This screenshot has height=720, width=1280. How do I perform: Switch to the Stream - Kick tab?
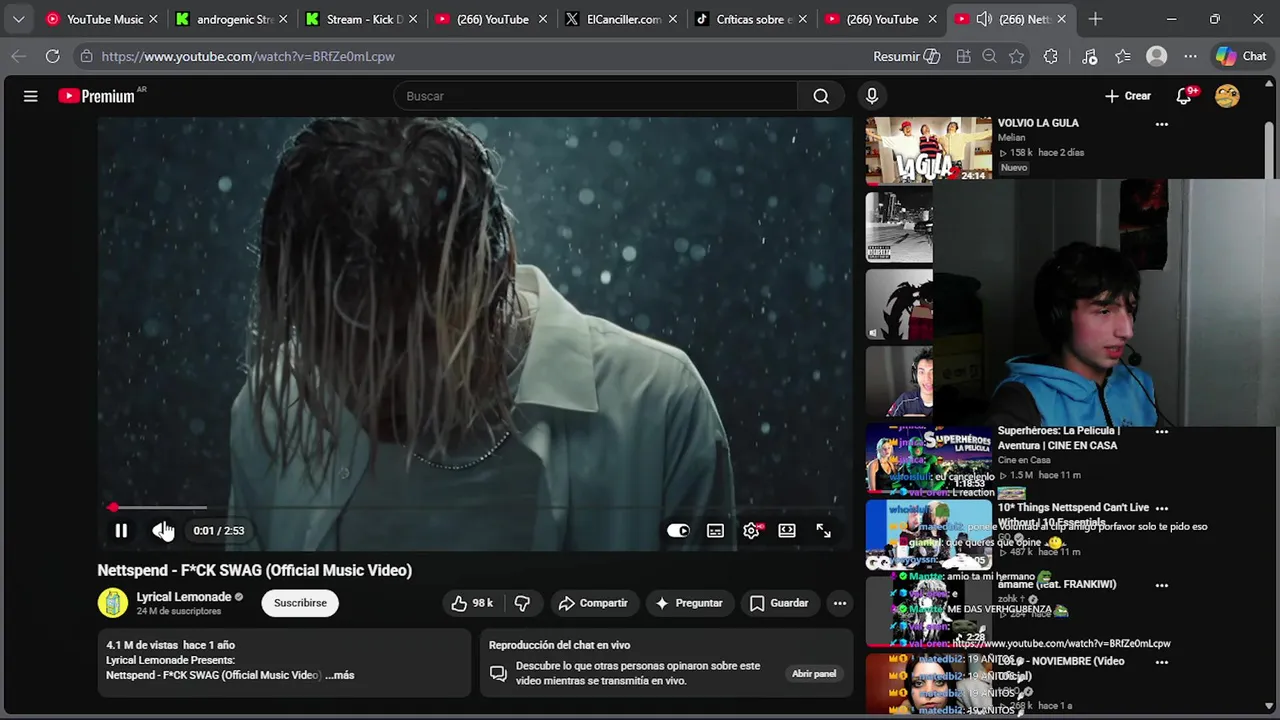(x=362, y=19)
